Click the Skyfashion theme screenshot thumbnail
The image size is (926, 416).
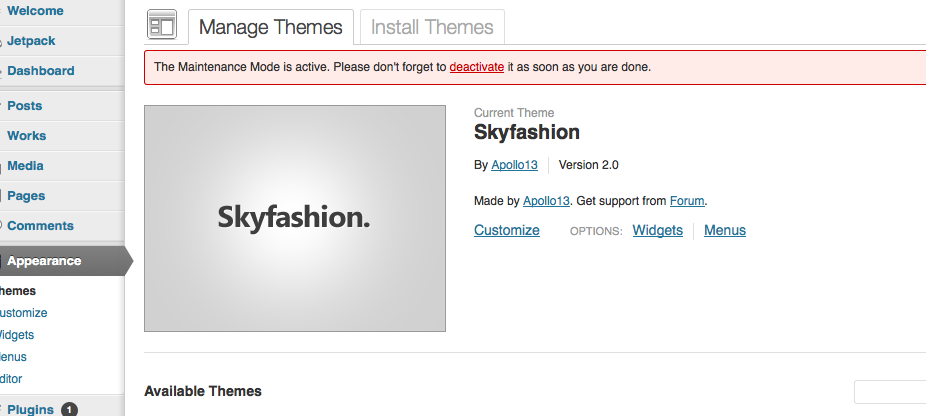pos(295,219)
